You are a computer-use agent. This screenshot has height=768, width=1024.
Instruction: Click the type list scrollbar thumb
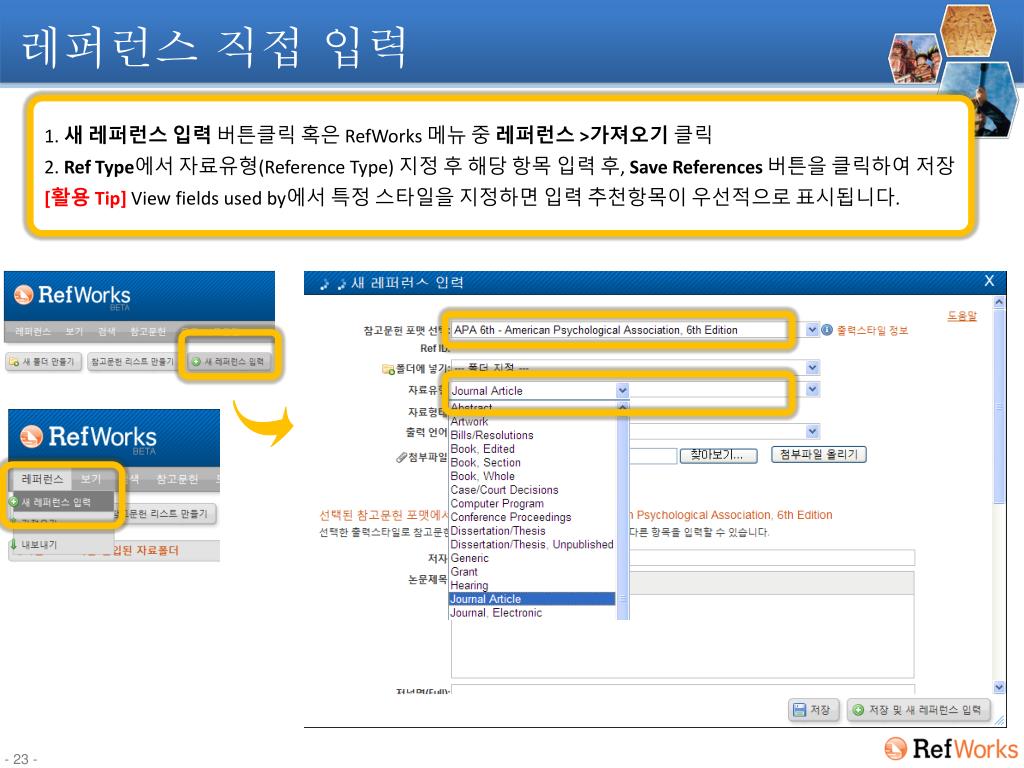[x=623, y=599]
